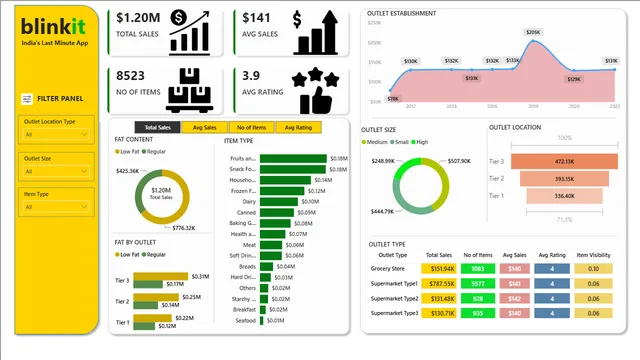Select the Tier 1 funnel bar 336.40K

click(x=564, y=196)
